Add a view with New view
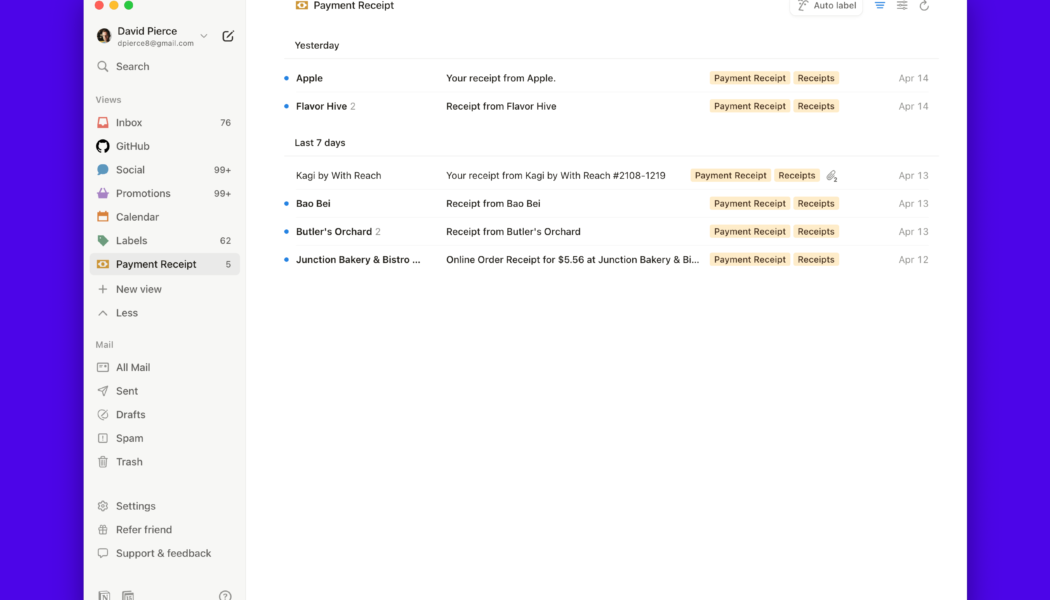The width and height of the screenshot is (1050, 600). (138, 289)
